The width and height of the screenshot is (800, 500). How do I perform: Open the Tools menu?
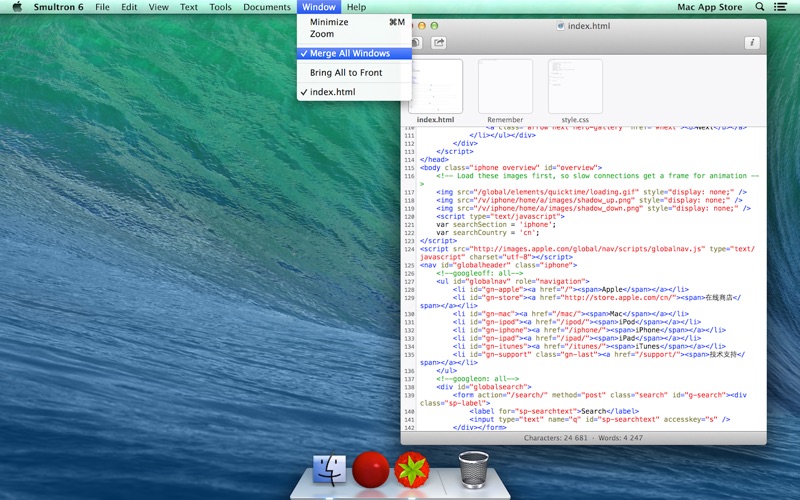(220, 7)
